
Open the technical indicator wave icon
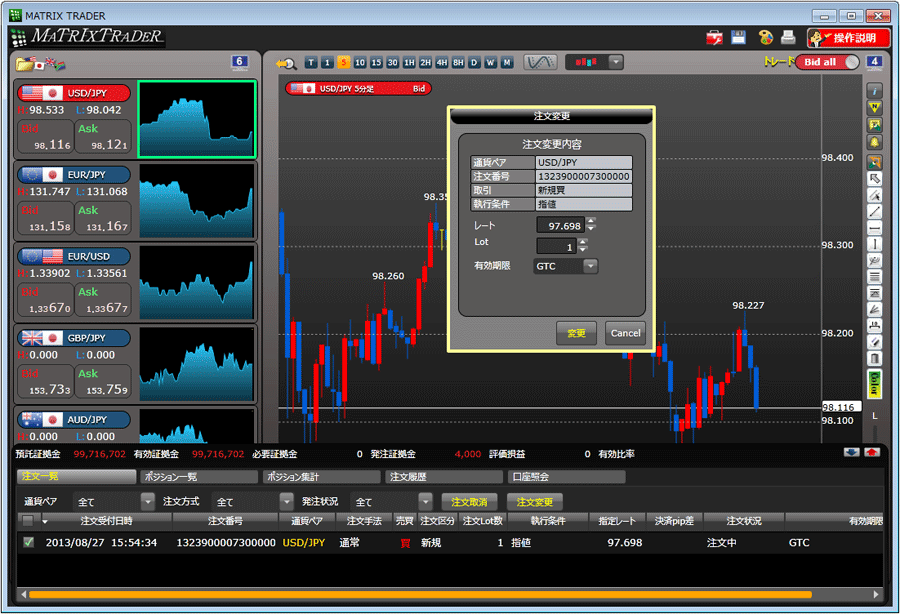pos(540,62)
